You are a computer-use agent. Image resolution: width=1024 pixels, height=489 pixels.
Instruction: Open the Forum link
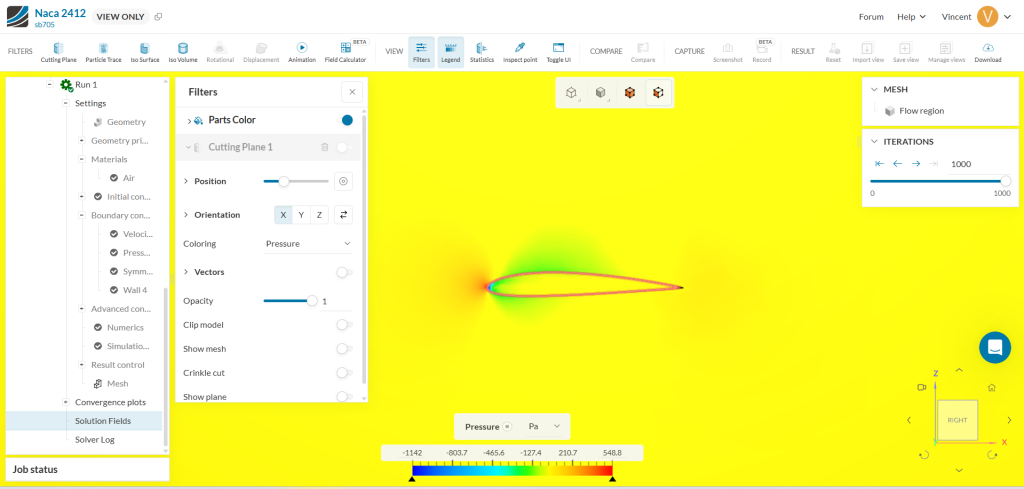[870, 17]
